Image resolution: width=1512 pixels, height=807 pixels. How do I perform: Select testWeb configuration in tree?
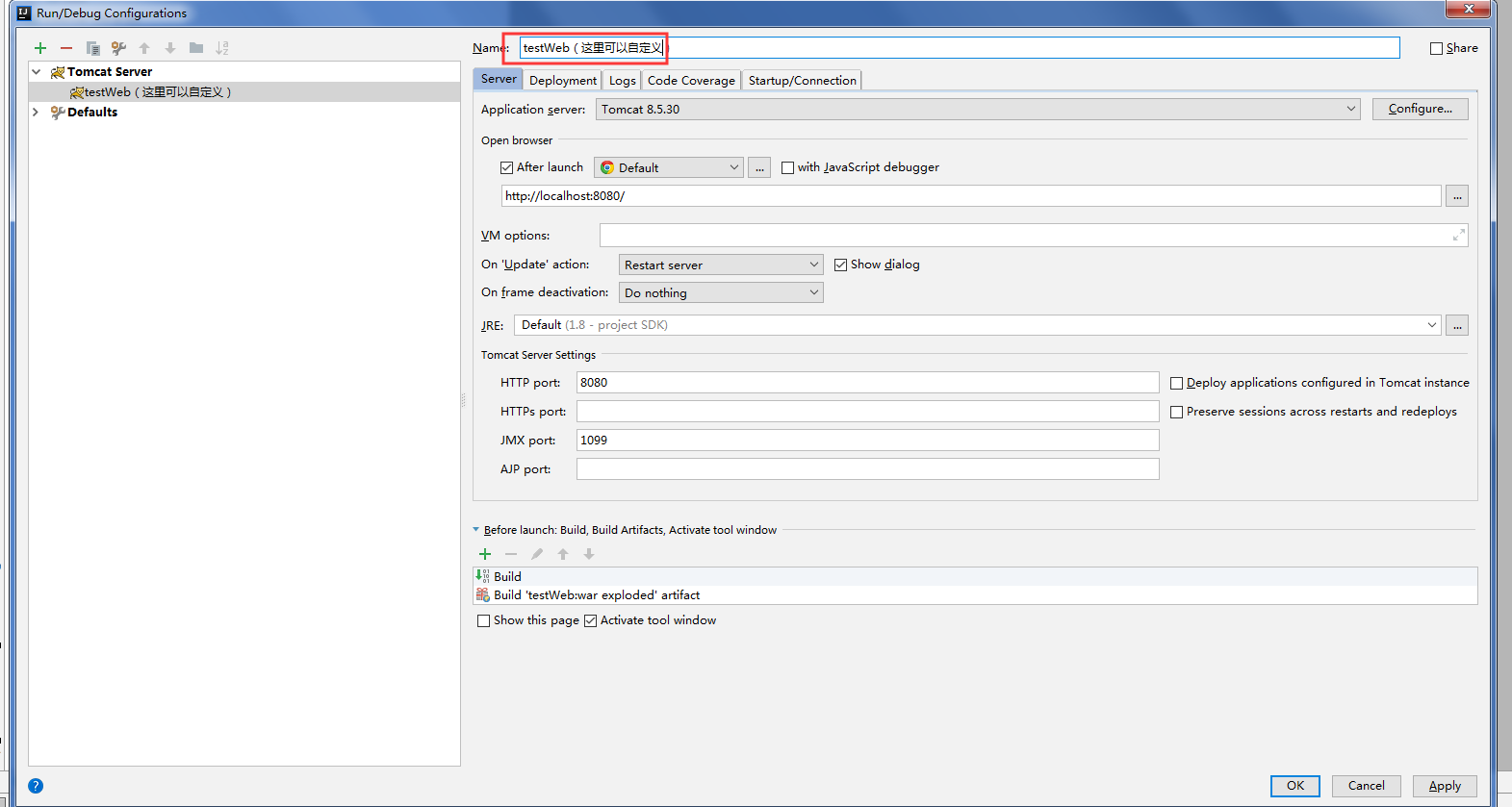pyautogui.click(x=244, y=92)
